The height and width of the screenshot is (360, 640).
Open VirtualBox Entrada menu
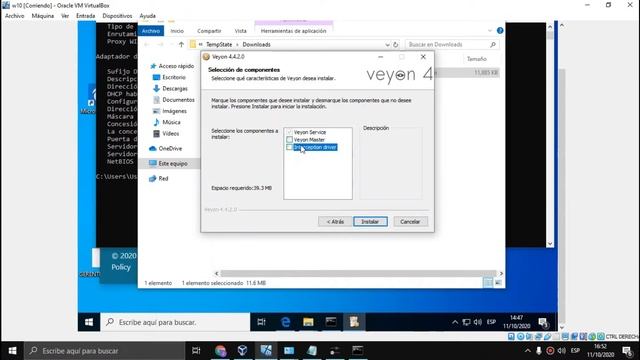click(85, 16)
